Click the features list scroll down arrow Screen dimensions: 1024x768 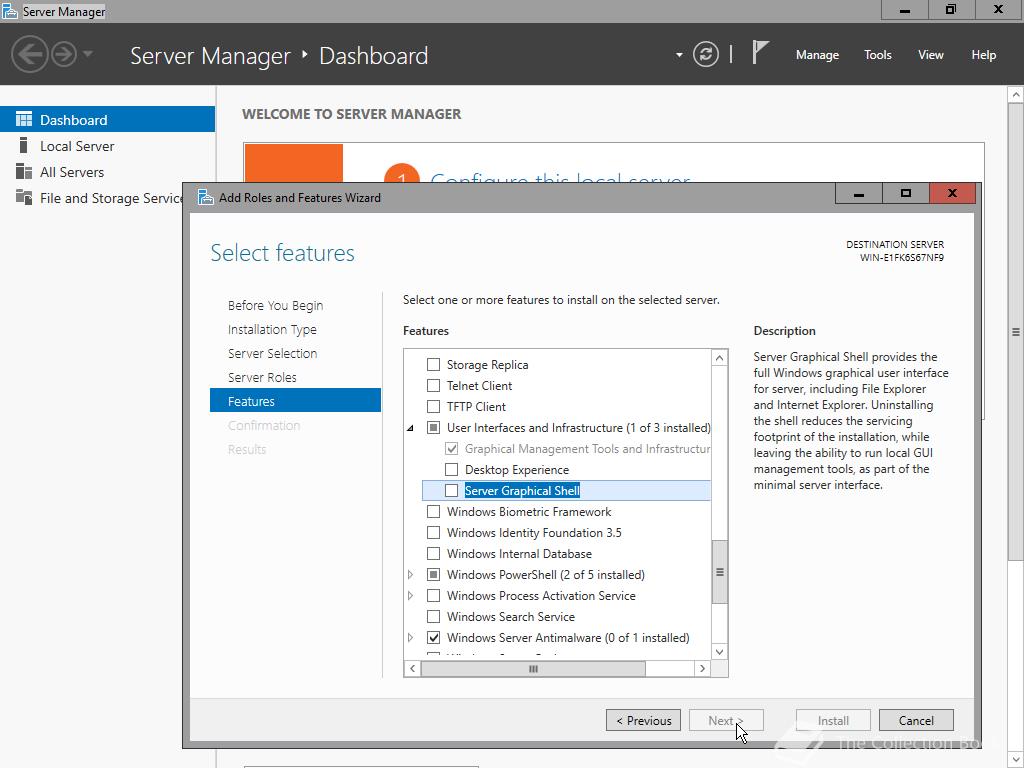(x=719, y=652)
